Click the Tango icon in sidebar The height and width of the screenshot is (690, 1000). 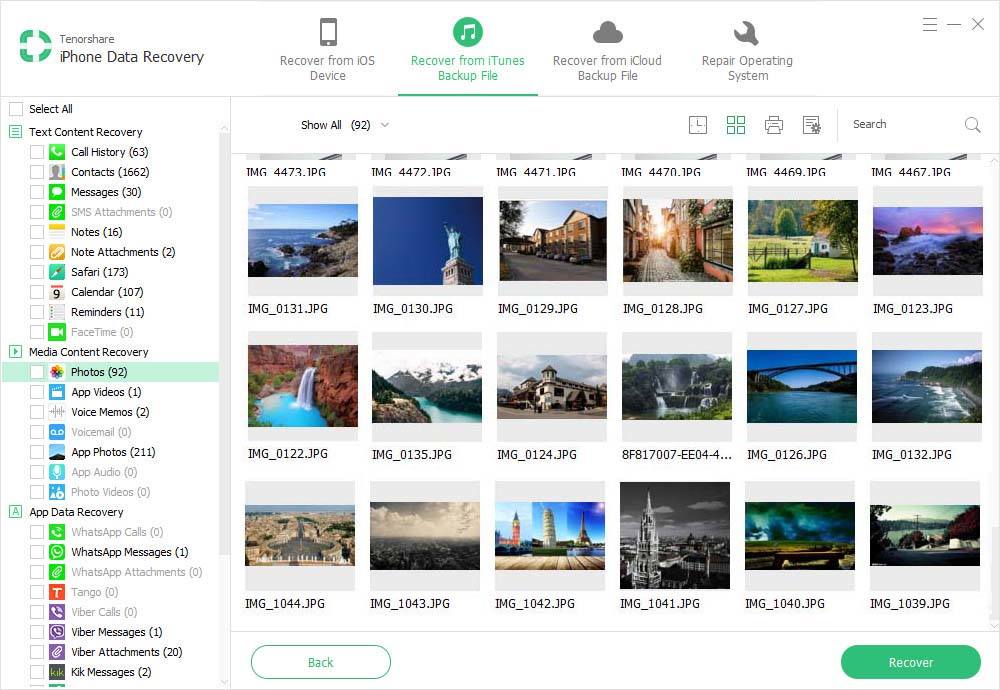(x=57, y=592)
